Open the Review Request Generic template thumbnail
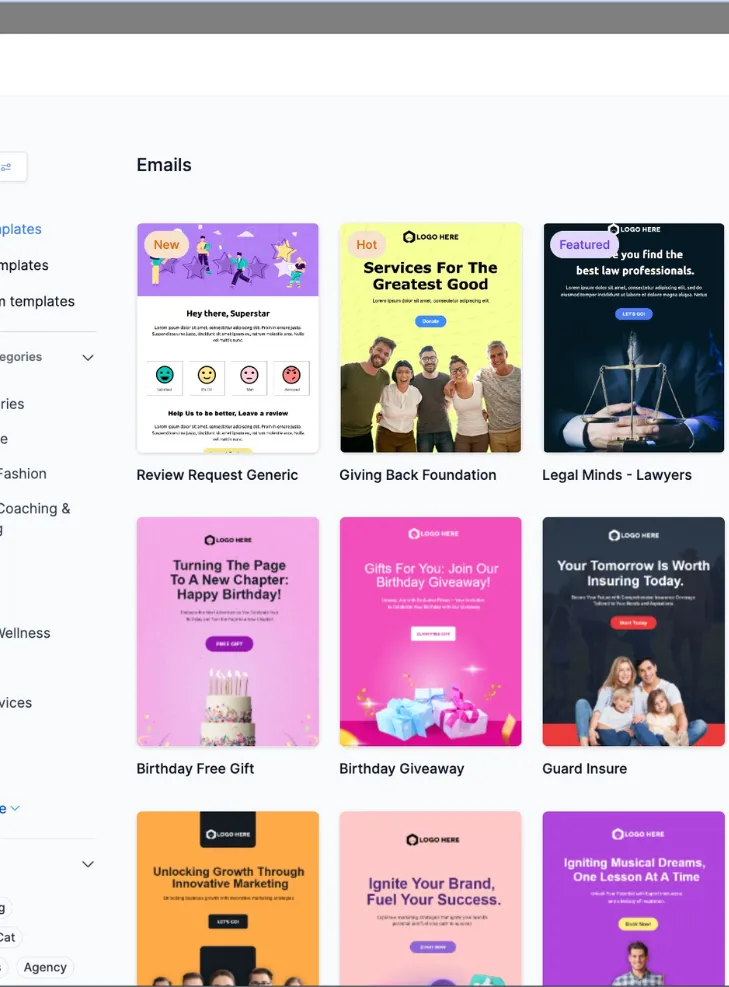 (228, 338)
